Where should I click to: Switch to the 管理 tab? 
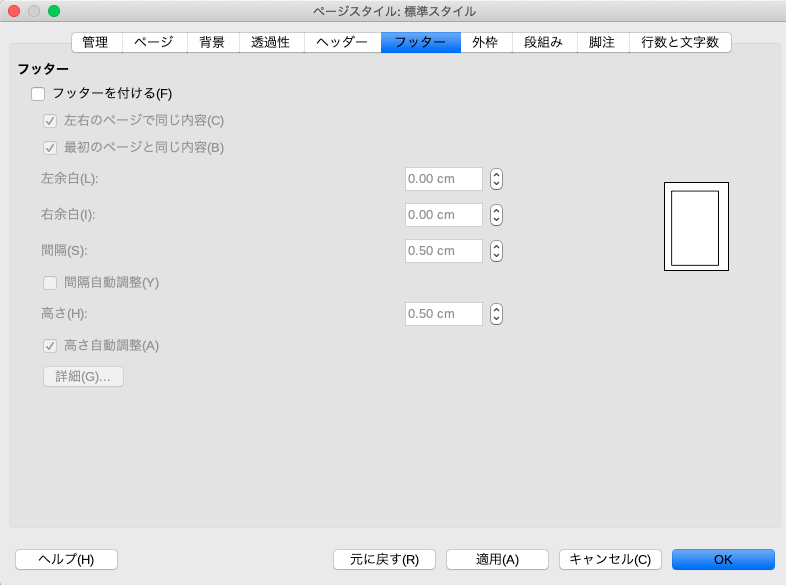[97, 42]
